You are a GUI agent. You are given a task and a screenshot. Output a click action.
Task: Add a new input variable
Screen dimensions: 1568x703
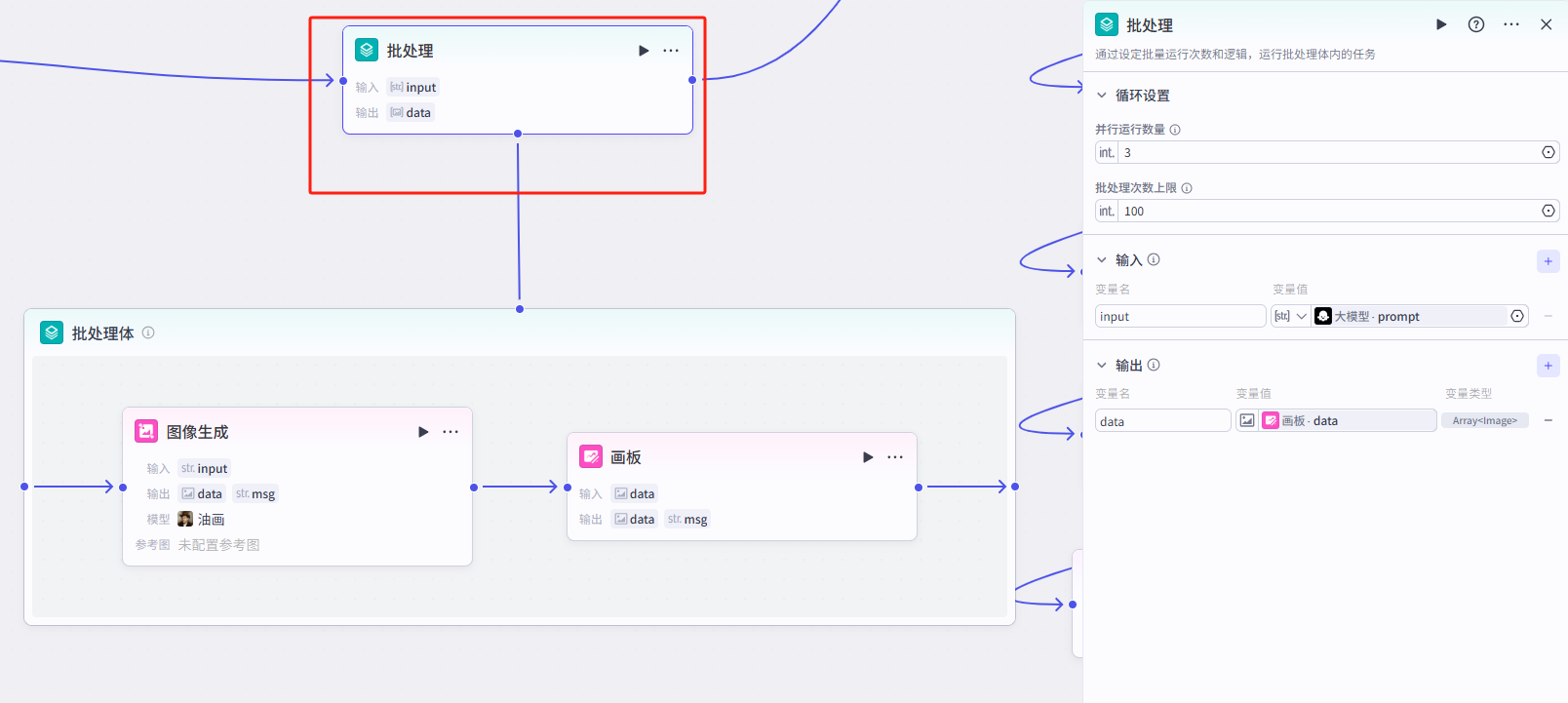pyautogui.click(x=1548, y=261)
